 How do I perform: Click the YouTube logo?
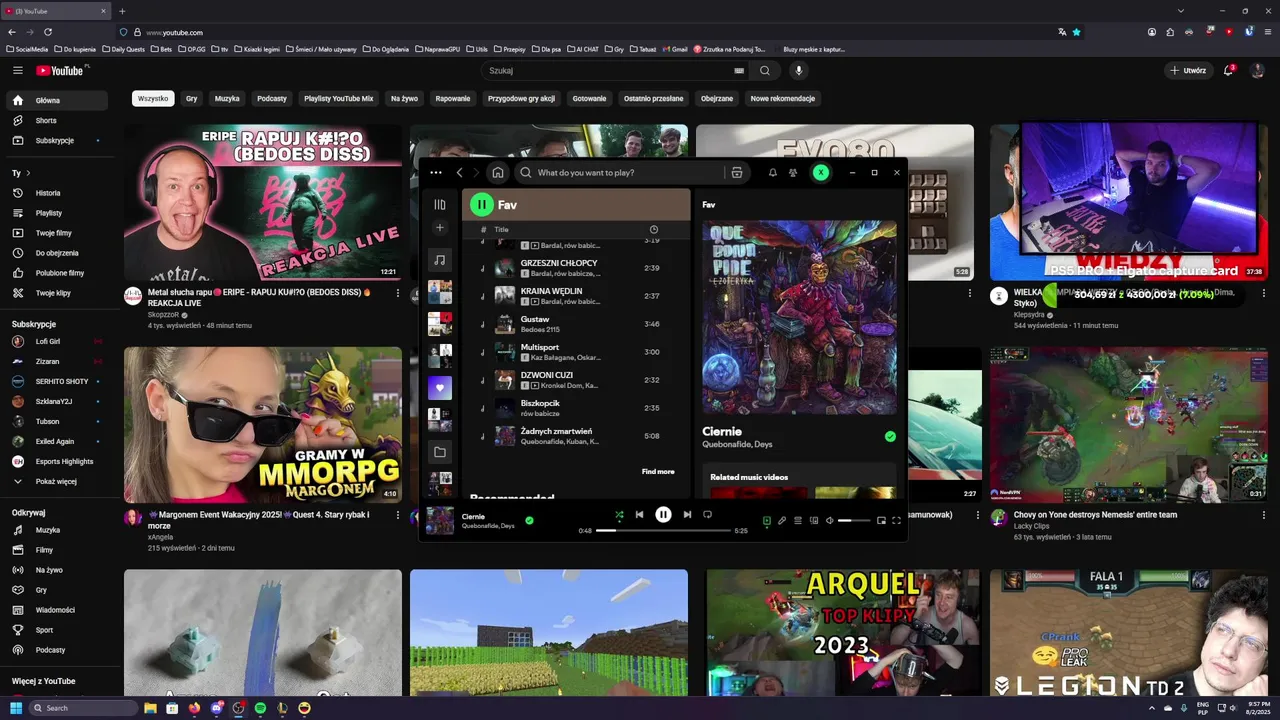pos(61,70)
